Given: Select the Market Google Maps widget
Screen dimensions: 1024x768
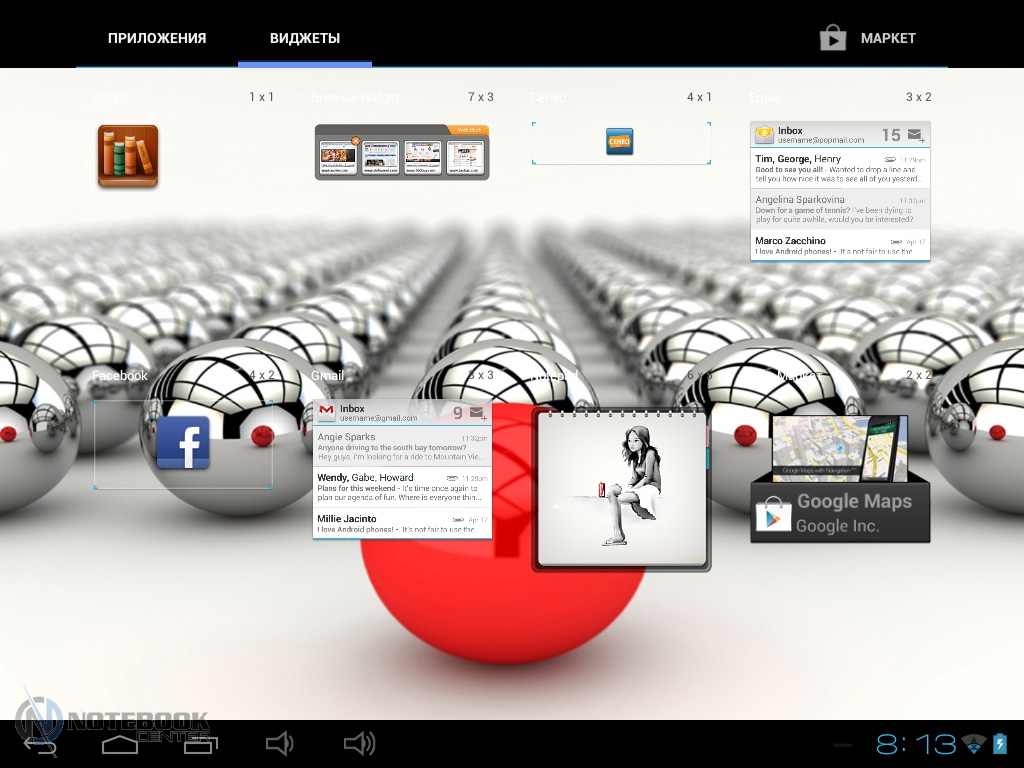Looking at the screenshot, I should 840,479.
